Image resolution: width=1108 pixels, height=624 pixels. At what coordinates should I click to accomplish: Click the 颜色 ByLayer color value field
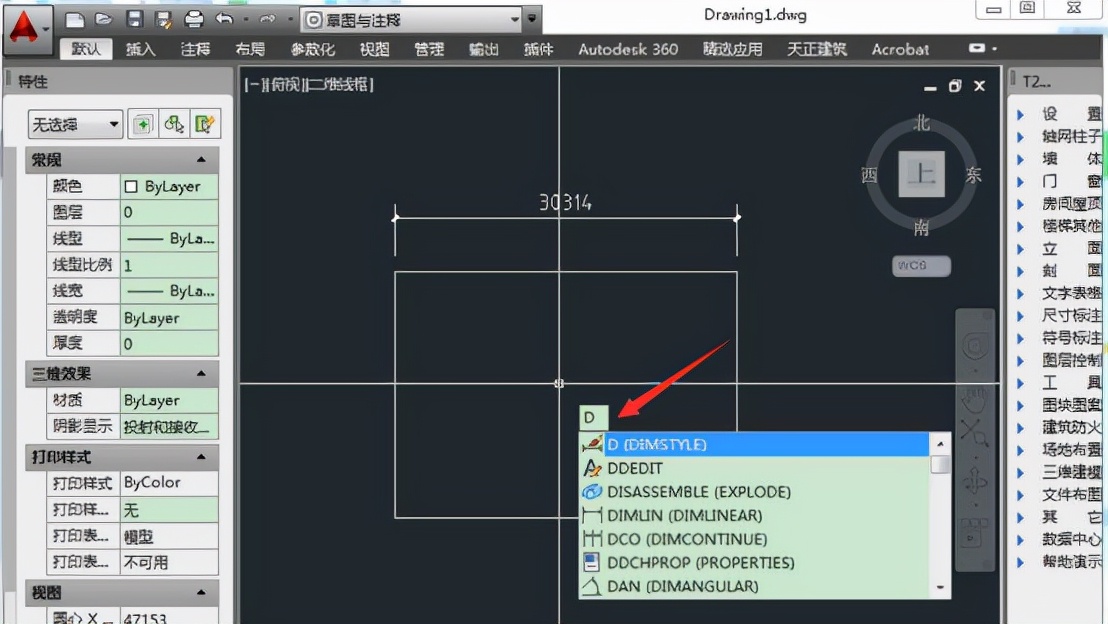(169, 187)
